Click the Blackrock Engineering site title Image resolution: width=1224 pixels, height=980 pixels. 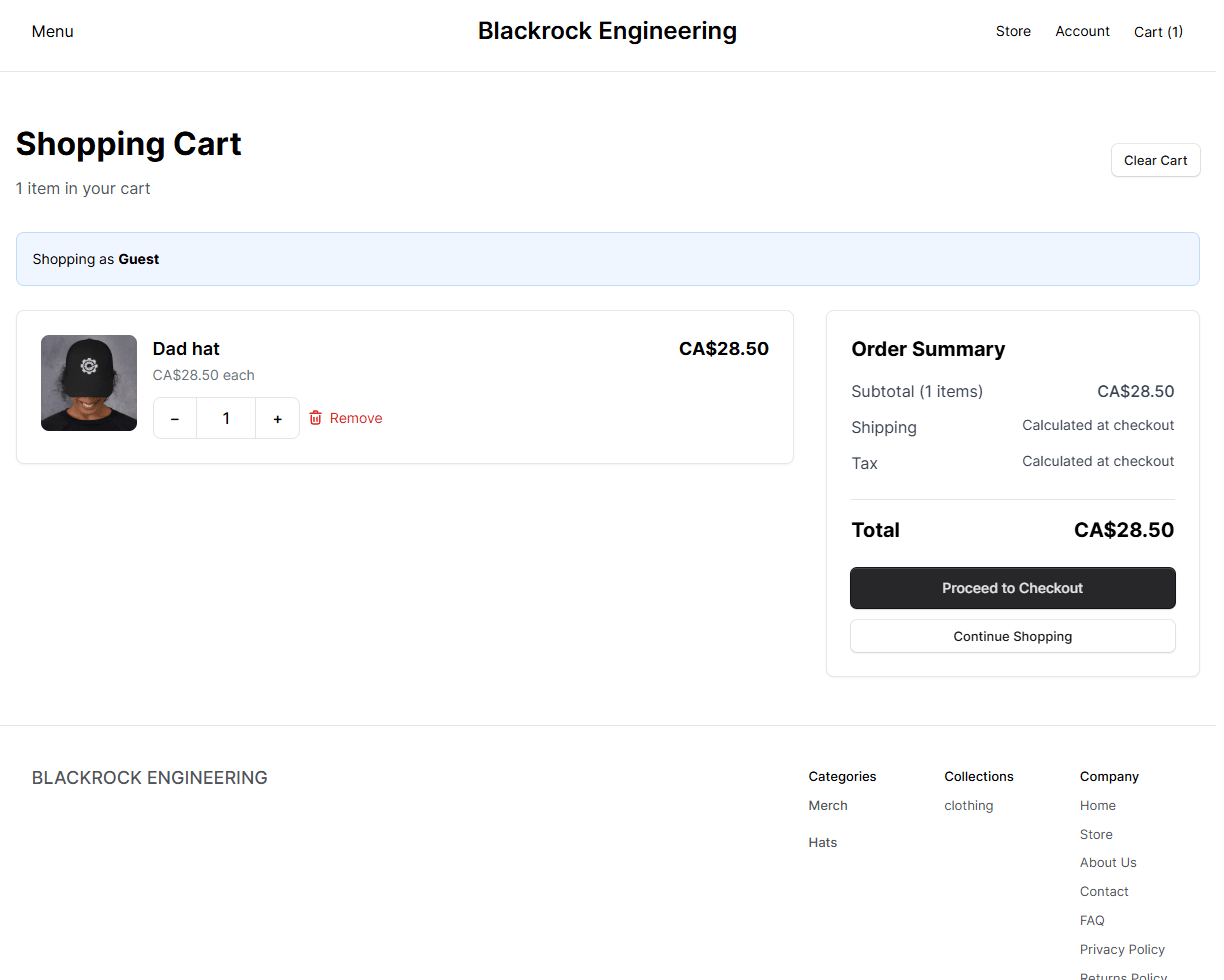coord(607,31)
